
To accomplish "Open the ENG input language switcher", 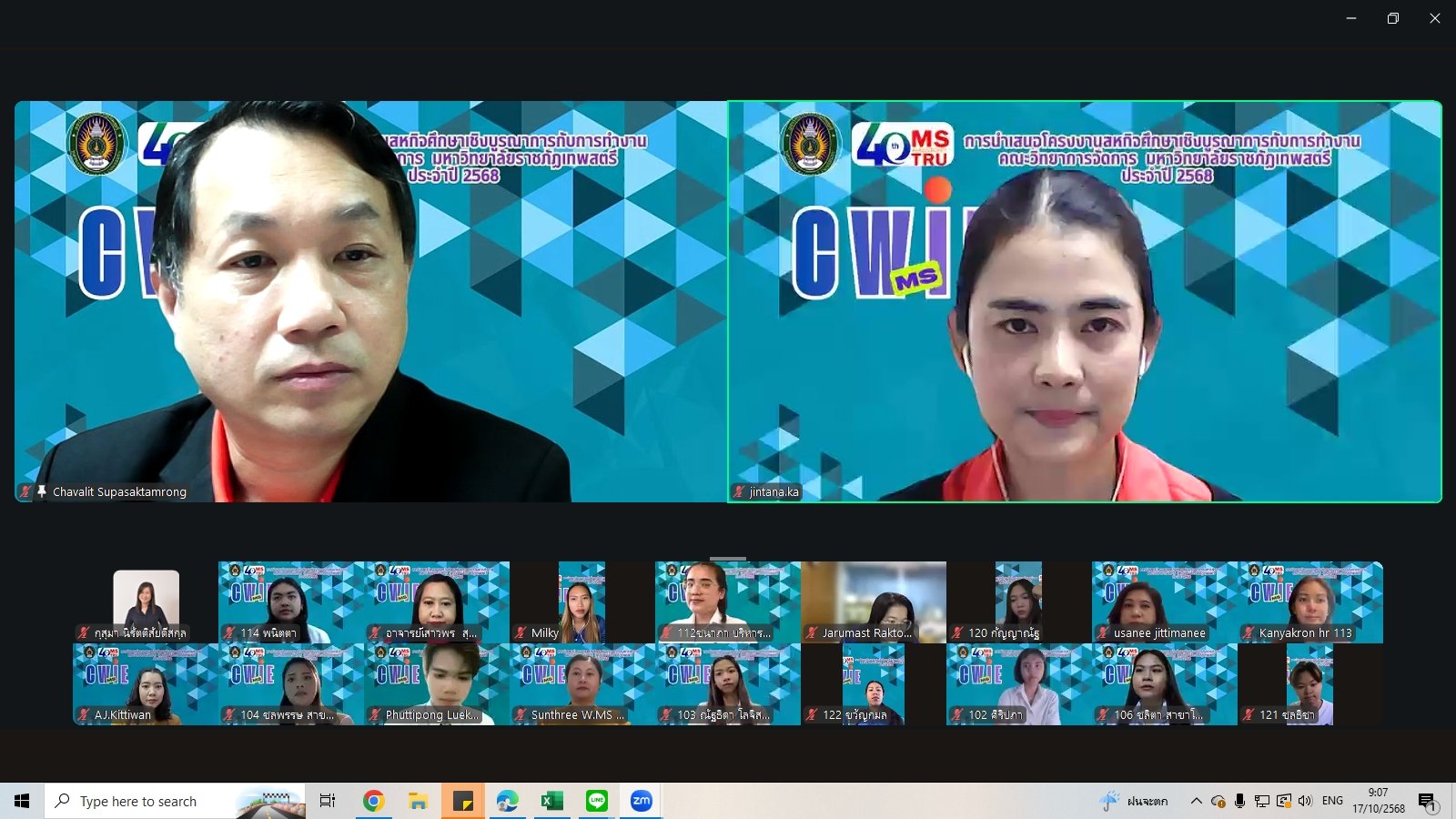I will (x=1332, y=801).
